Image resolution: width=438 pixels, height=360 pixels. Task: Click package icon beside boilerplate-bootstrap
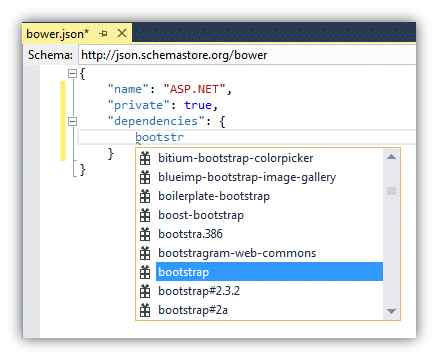point(145,196)
